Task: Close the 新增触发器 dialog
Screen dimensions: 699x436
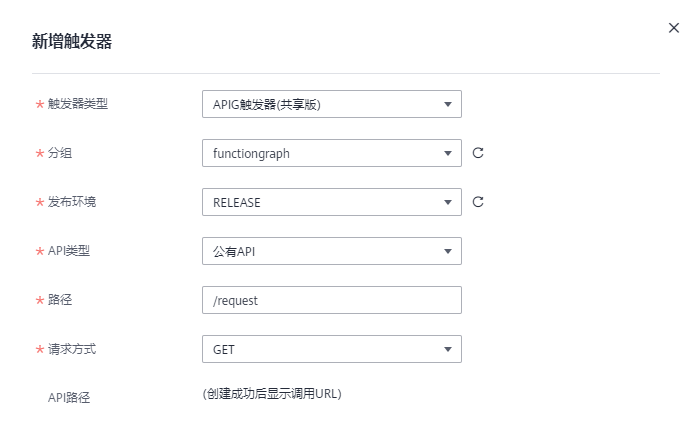Action: (x=674, y=29)
